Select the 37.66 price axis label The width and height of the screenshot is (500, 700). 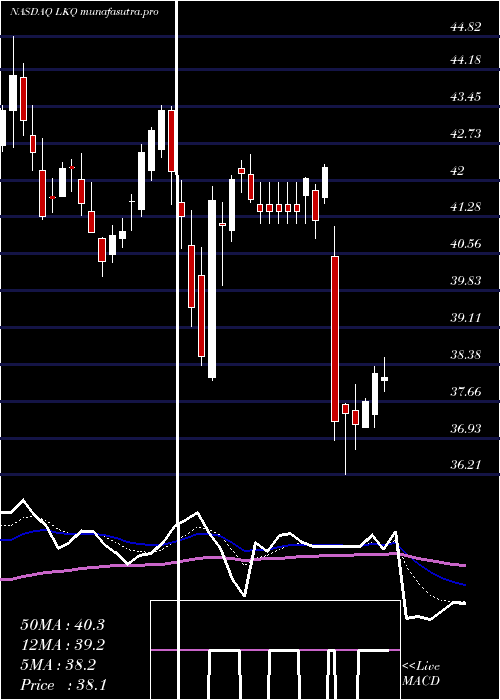point(466,392)
